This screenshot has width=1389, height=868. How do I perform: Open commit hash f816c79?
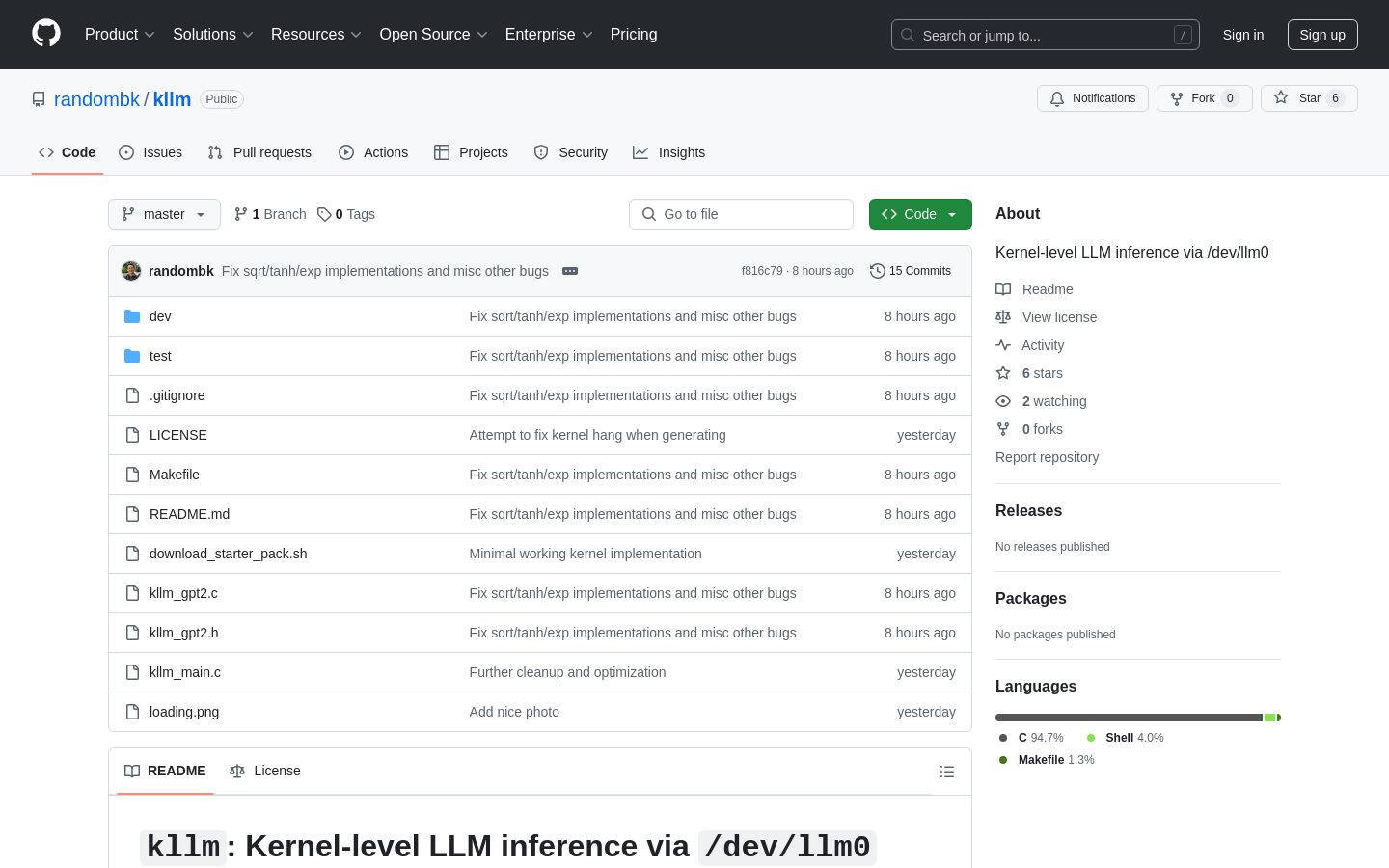click(x=762, y=271)
